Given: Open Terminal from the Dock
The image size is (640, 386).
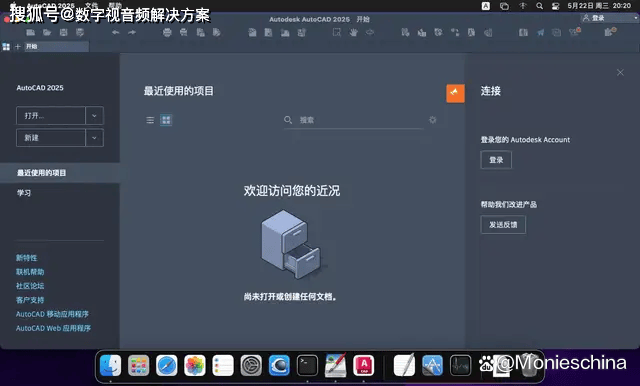Looking at the screenshot, I should click(x=307, y=365).
